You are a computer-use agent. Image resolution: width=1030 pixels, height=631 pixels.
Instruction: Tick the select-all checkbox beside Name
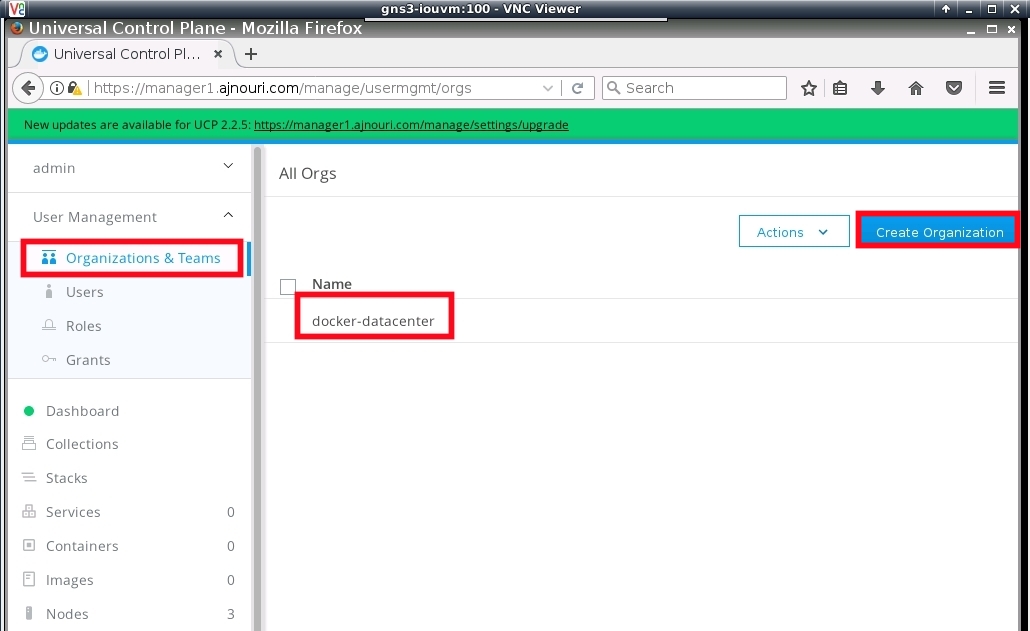(288, 287)
